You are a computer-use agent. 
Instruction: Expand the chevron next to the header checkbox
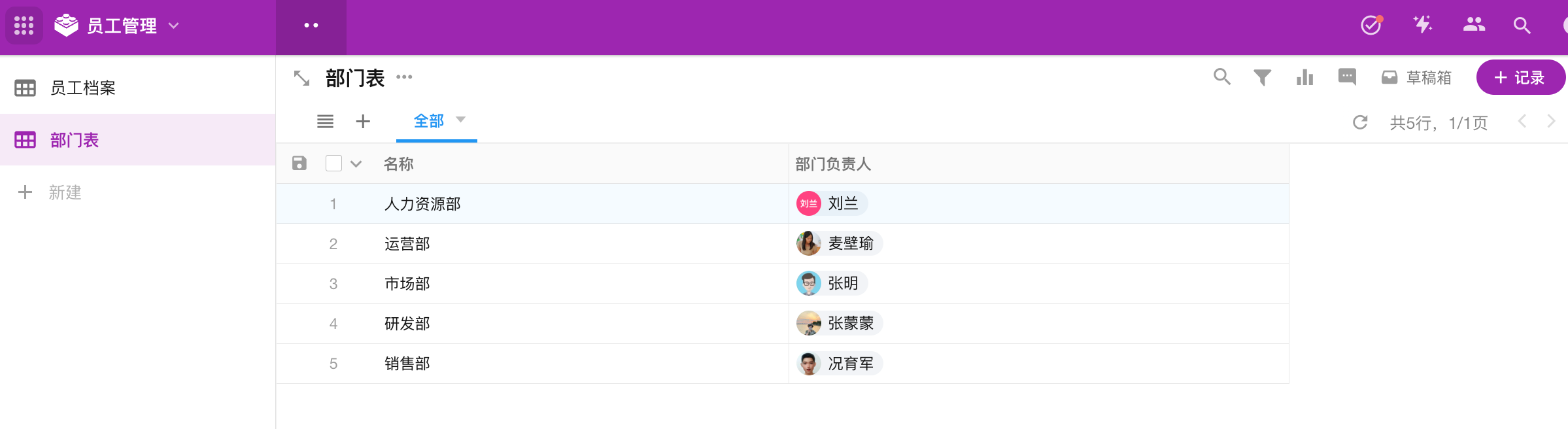point(356,164)
